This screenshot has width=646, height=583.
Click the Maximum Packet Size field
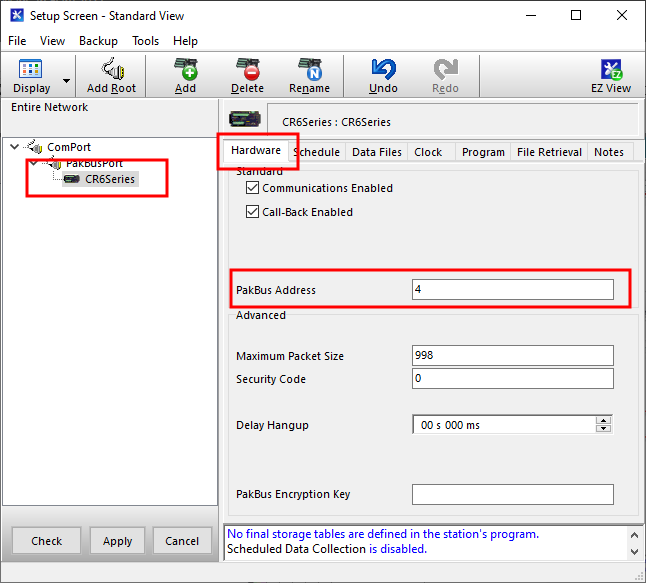tap(513, 356)
